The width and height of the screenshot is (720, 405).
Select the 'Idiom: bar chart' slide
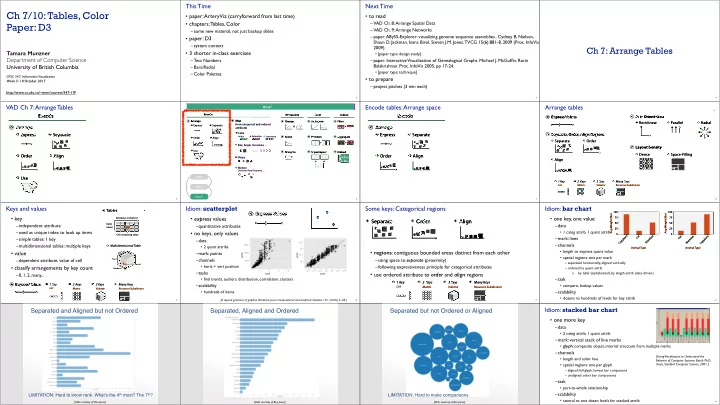(x=630, y=253)
